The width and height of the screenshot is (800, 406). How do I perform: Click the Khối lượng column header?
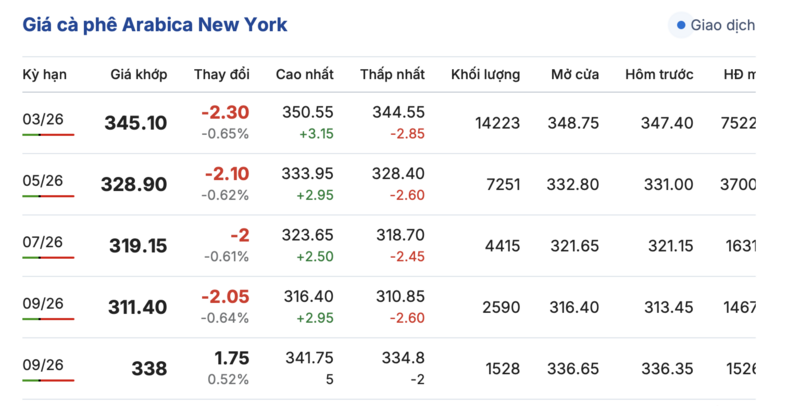pos(485,75)
